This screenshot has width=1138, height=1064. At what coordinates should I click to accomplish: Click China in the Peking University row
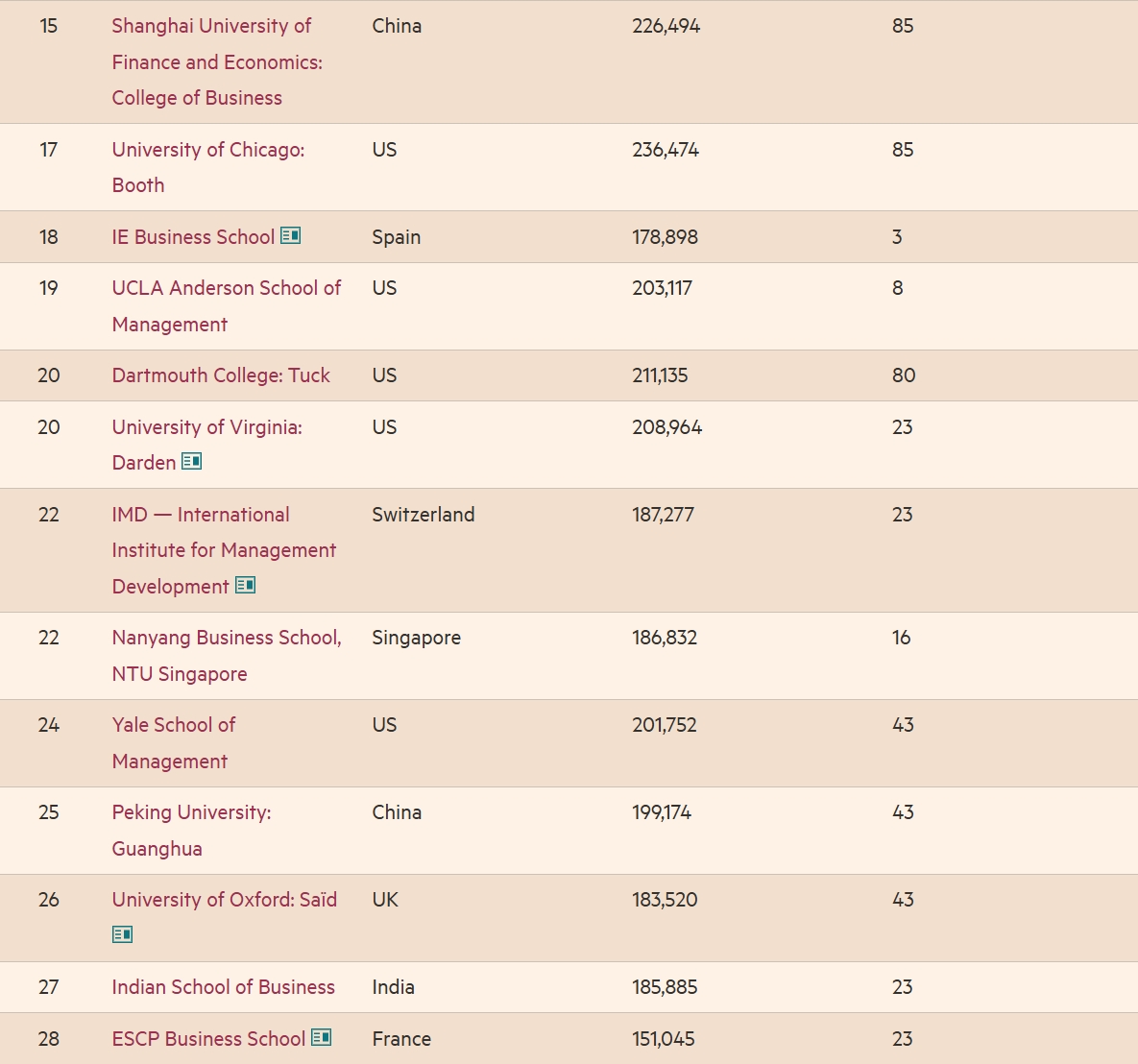tap(397, 812)
